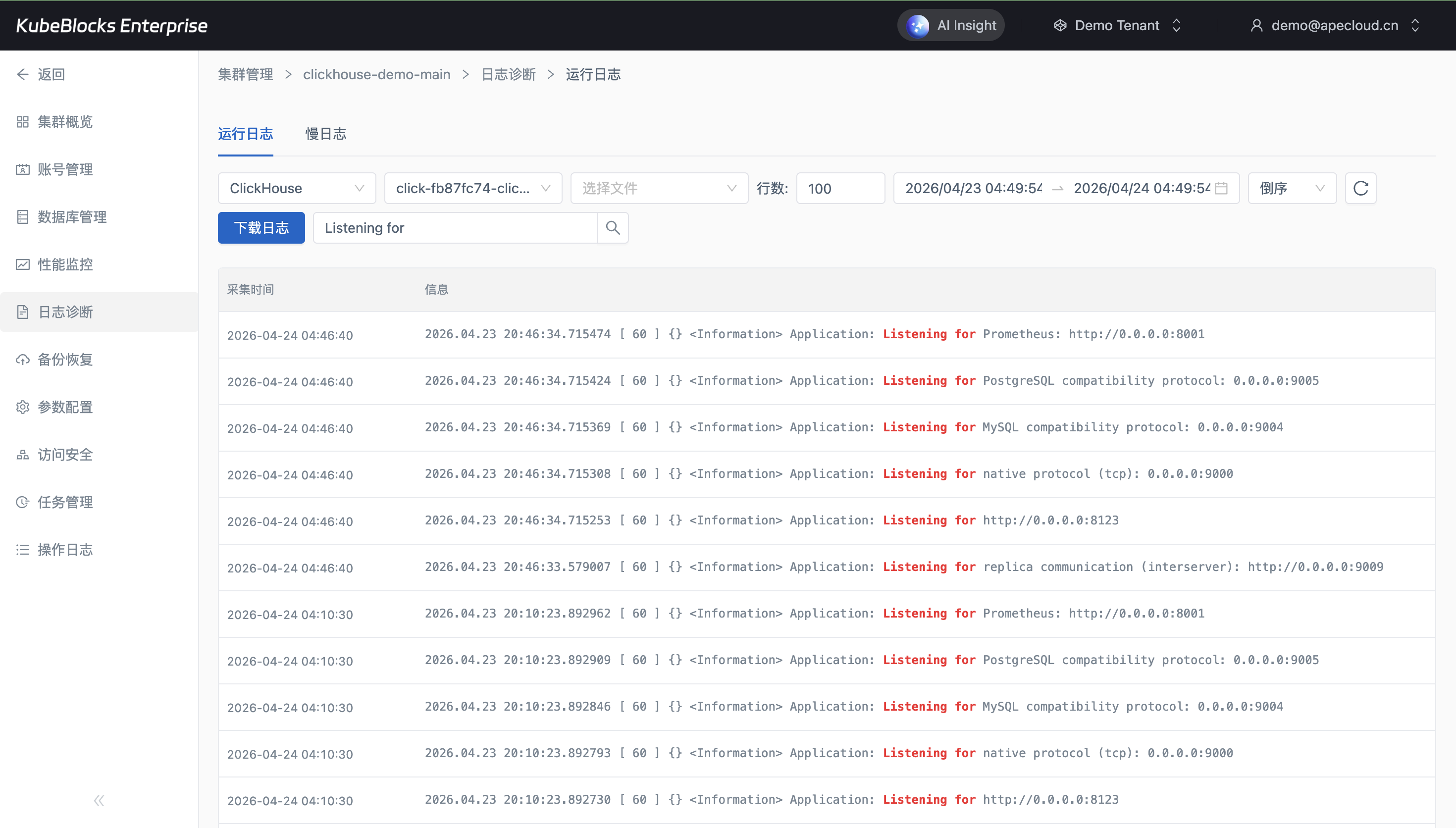Select the 运行日志 tab
This screenshot has height=828, width=1456.
[x=245, y=134]
